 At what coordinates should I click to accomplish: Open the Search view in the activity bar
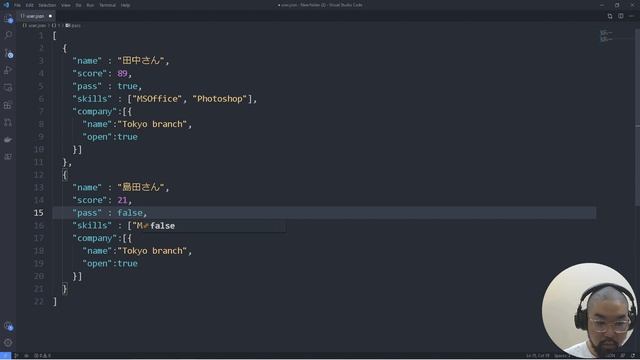tap(8, 36)
